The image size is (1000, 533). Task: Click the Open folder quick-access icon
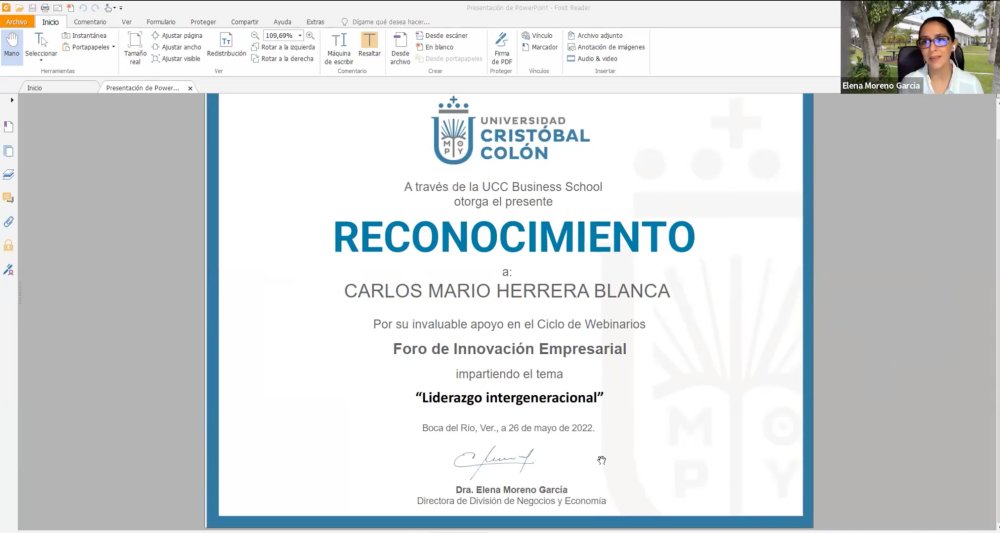click(19, 8)
